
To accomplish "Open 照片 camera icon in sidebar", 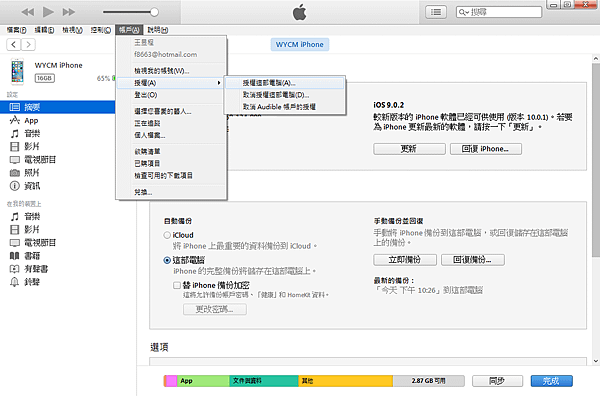I will point(15,173).
